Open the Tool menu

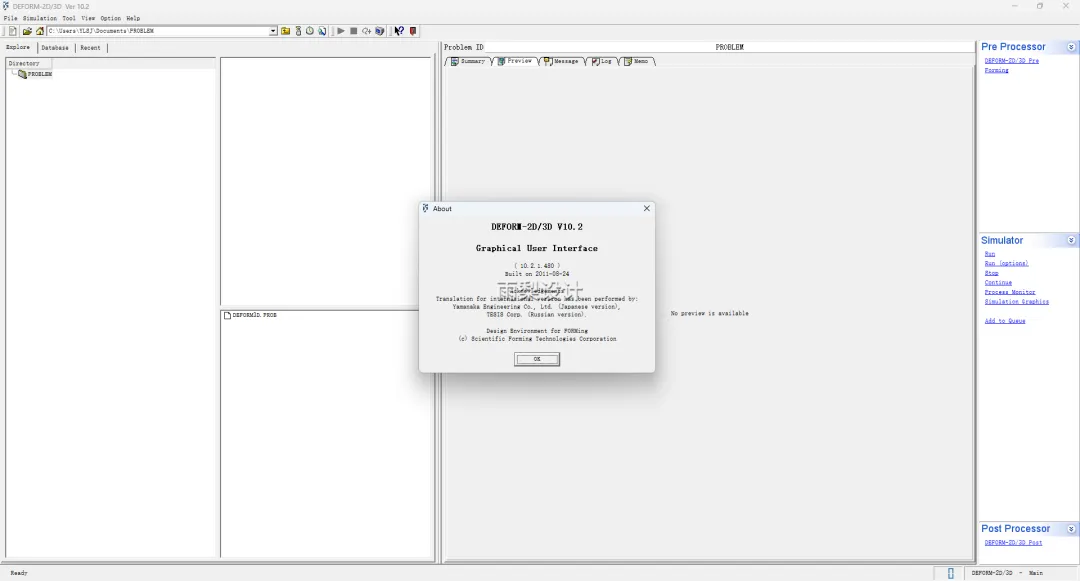[69, 19]
